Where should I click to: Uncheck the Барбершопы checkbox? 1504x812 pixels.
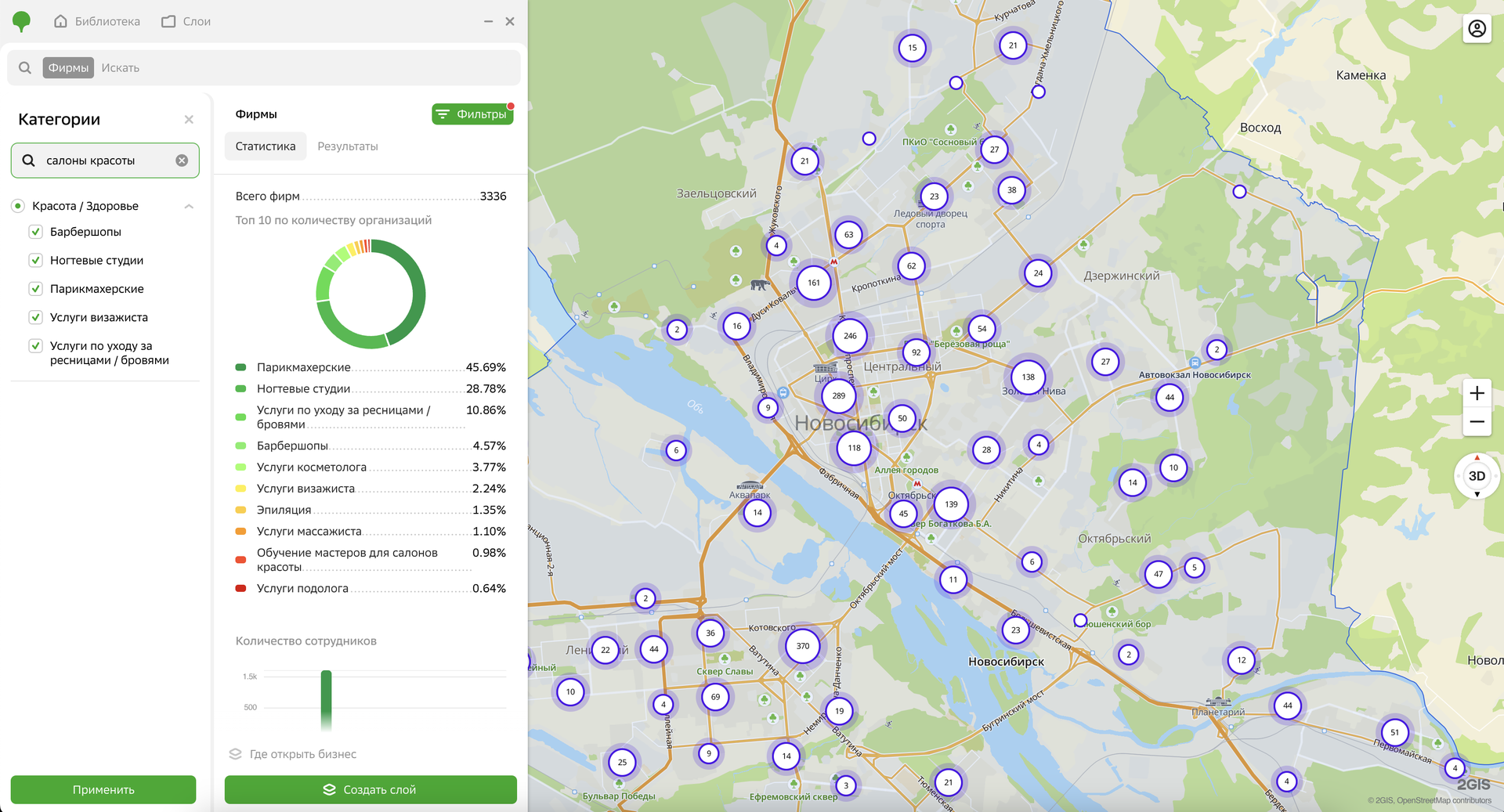[35, 232]
